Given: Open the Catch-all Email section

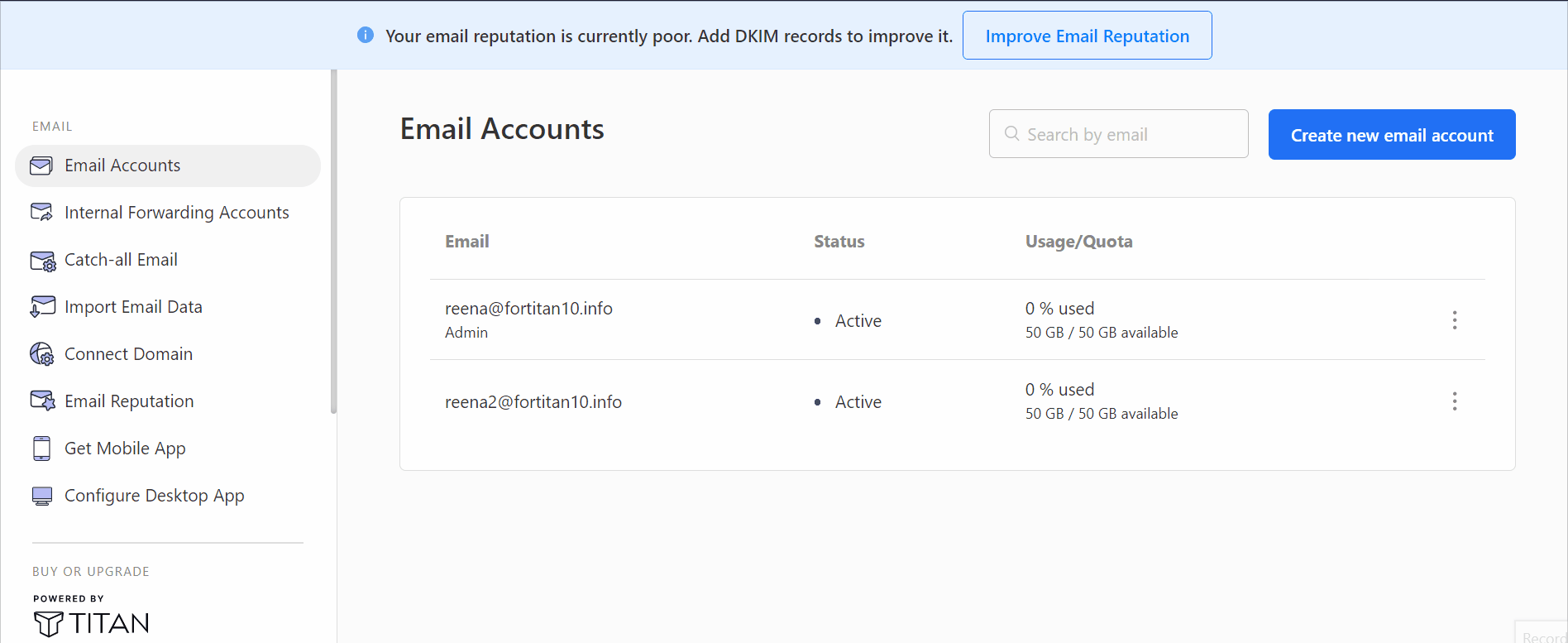Looking at the screenshot, I should 121,260.
